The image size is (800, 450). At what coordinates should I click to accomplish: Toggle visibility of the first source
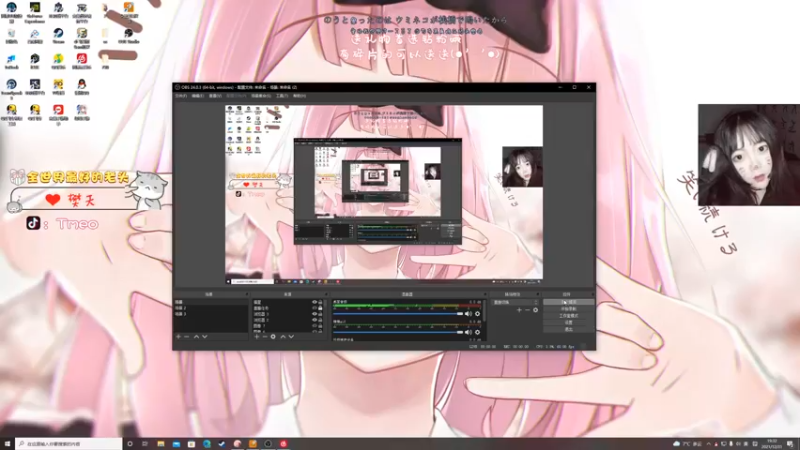click(x=314, y=302)
